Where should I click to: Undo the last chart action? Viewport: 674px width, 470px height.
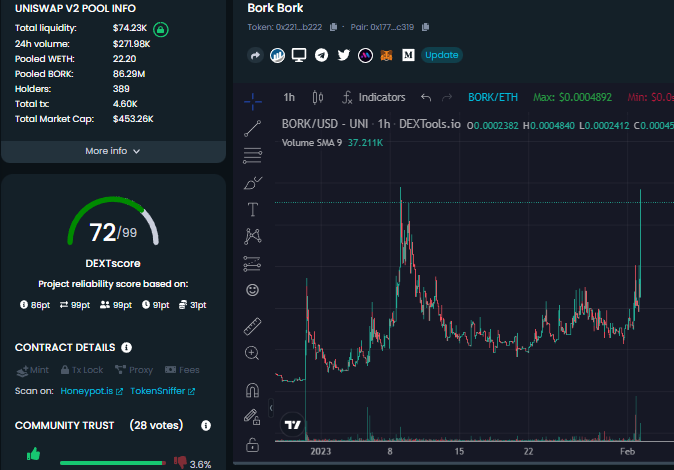click(426, 98)
